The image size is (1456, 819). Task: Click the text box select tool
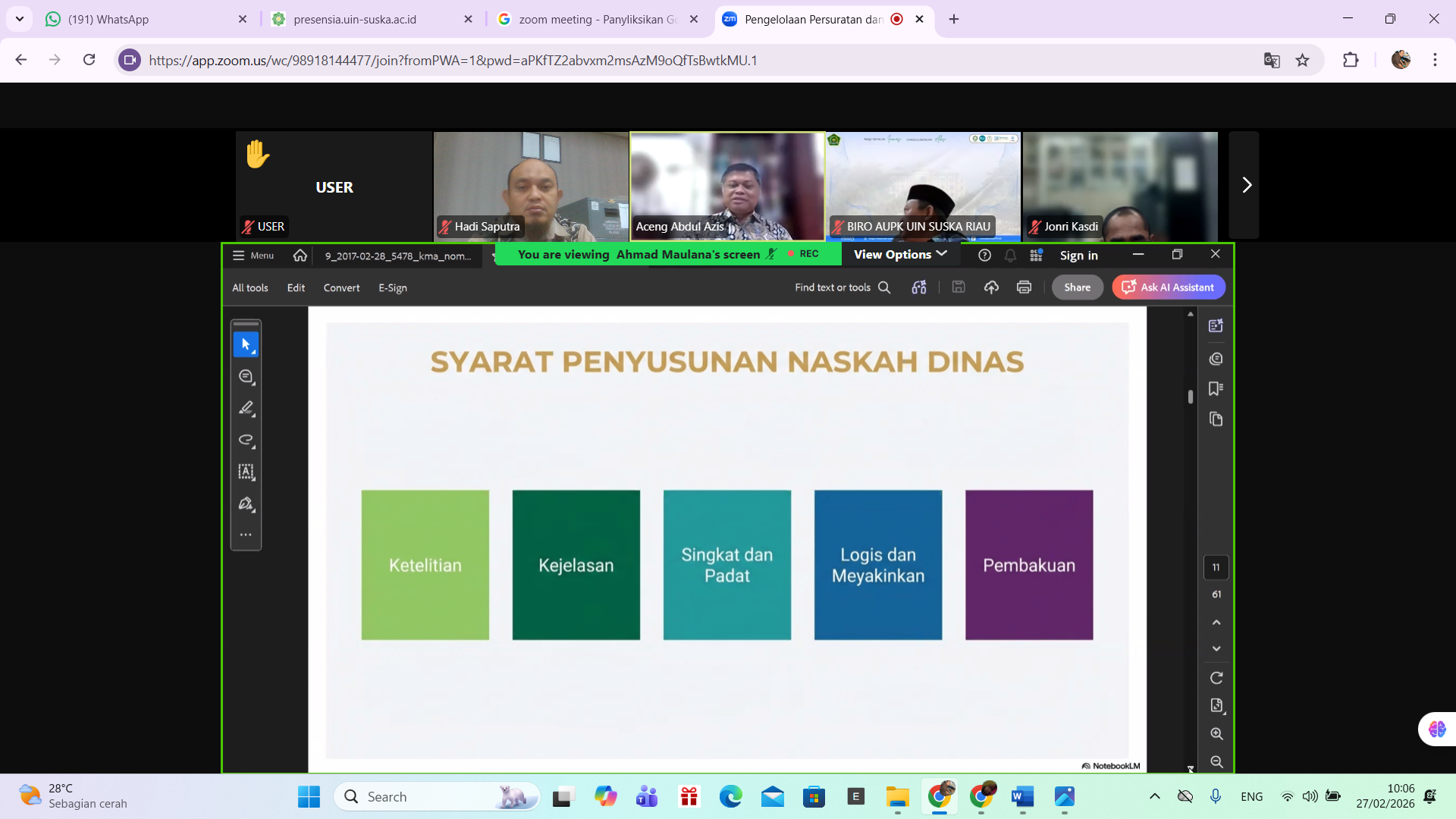point(246,472)
